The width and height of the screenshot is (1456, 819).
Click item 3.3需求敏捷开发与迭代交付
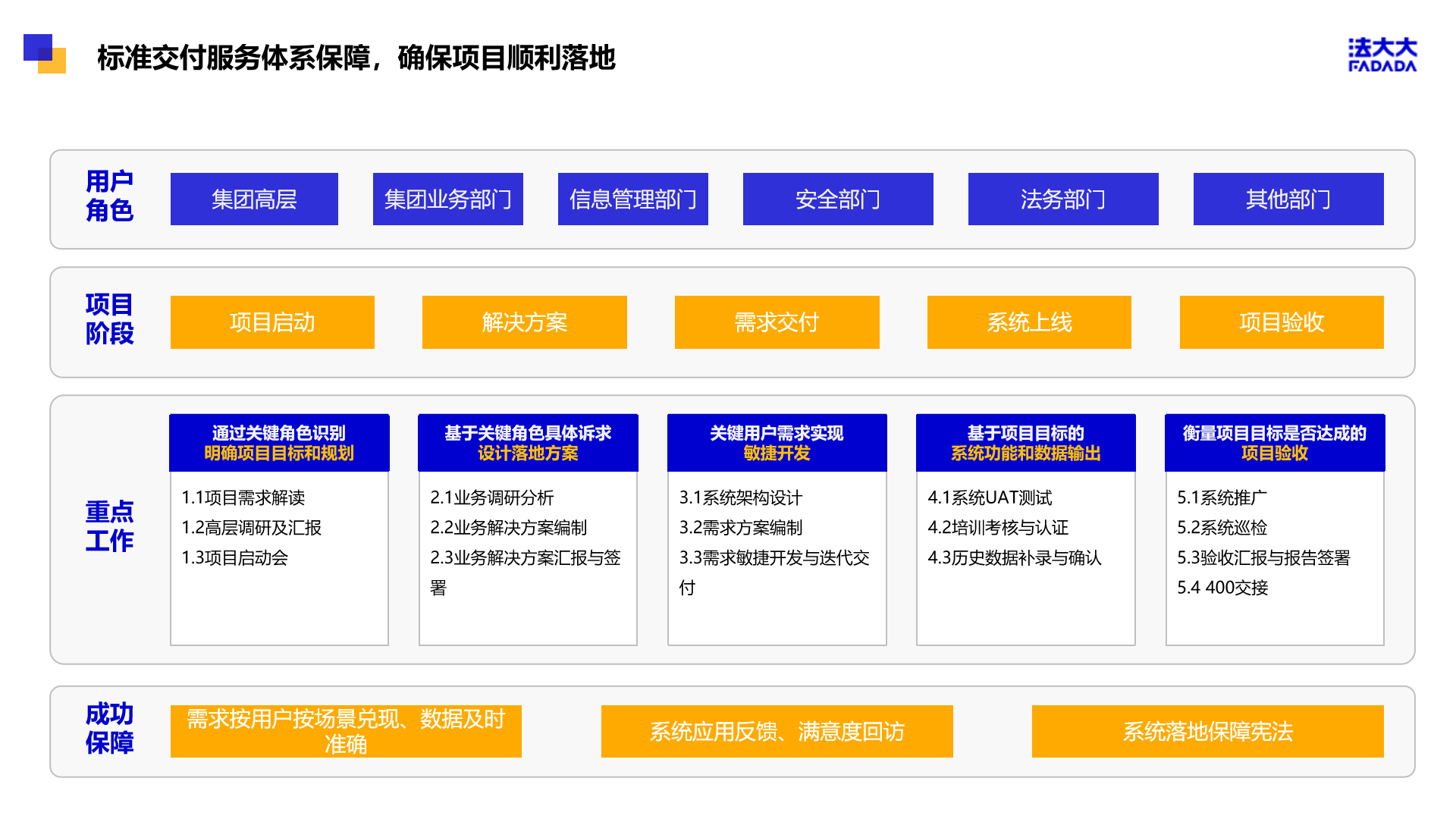pyautogui.click(x=774, y=573)
